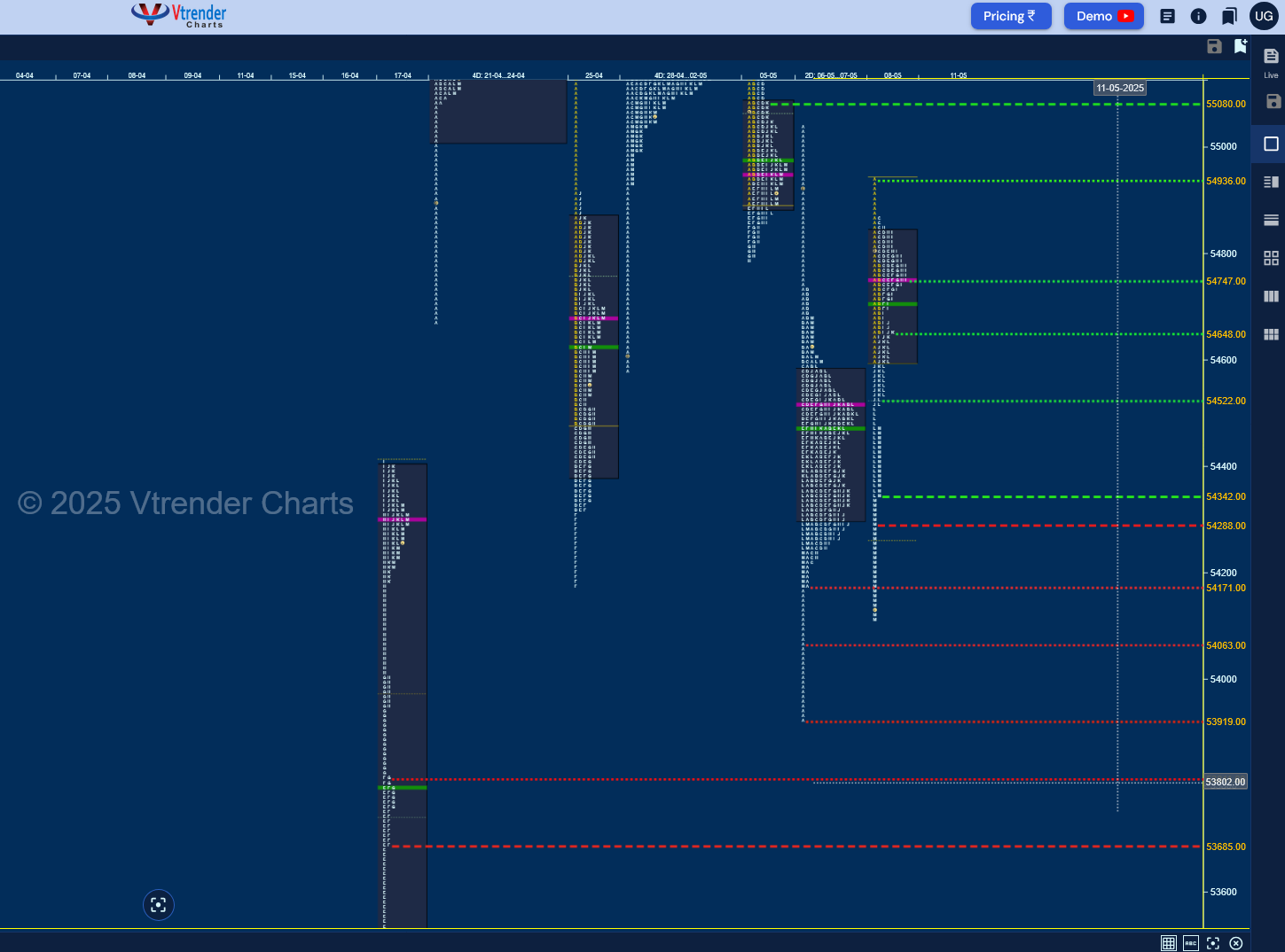Switch to four-square grid layout icon
This screenshot has width=1285, height=952.
1271,258
